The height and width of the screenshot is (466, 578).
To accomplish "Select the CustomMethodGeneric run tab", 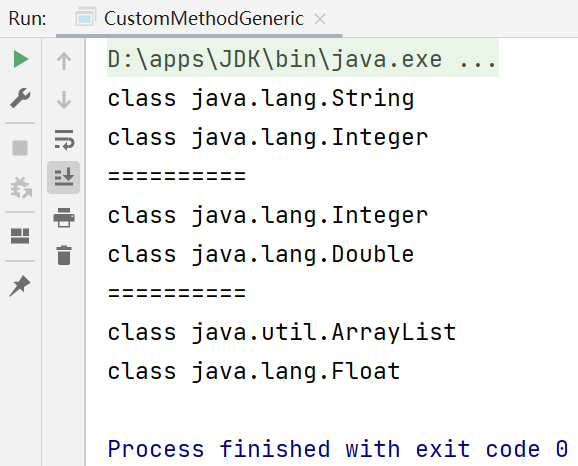I will pos(199,18).
